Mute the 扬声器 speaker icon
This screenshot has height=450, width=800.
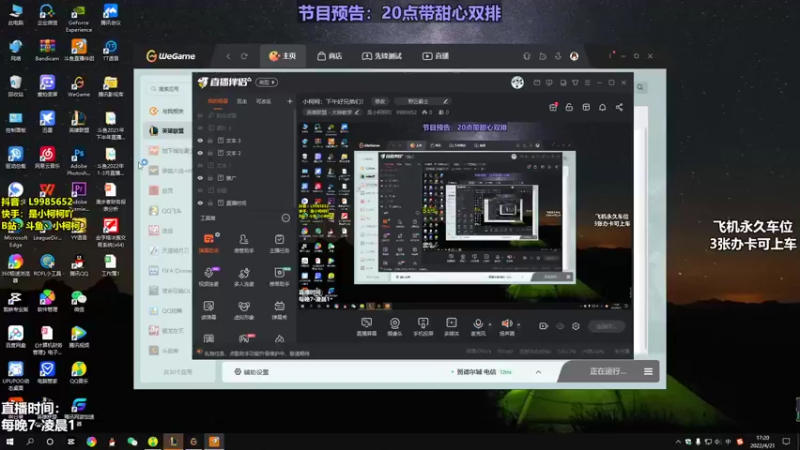coord(507,327)
